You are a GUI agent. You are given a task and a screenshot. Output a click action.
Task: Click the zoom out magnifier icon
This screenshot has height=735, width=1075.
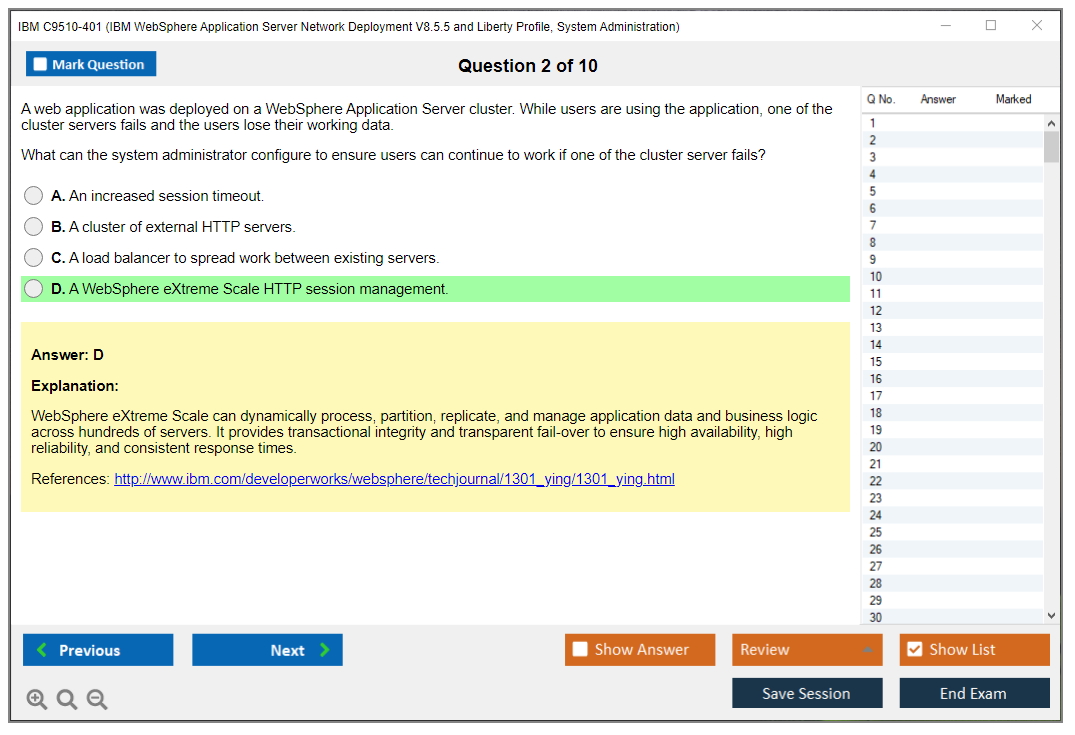tap(97, 700)
